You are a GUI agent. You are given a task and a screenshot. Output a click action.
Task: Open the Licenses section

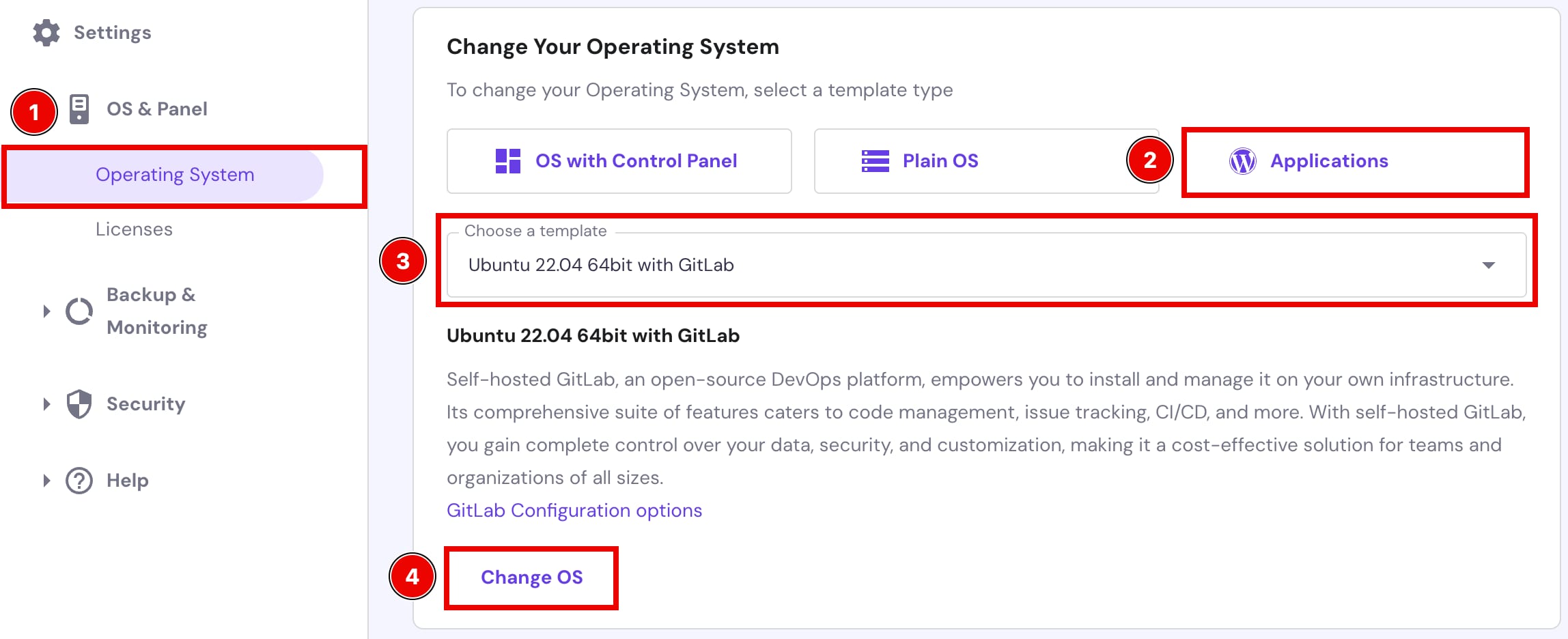[x=134, y=229]
